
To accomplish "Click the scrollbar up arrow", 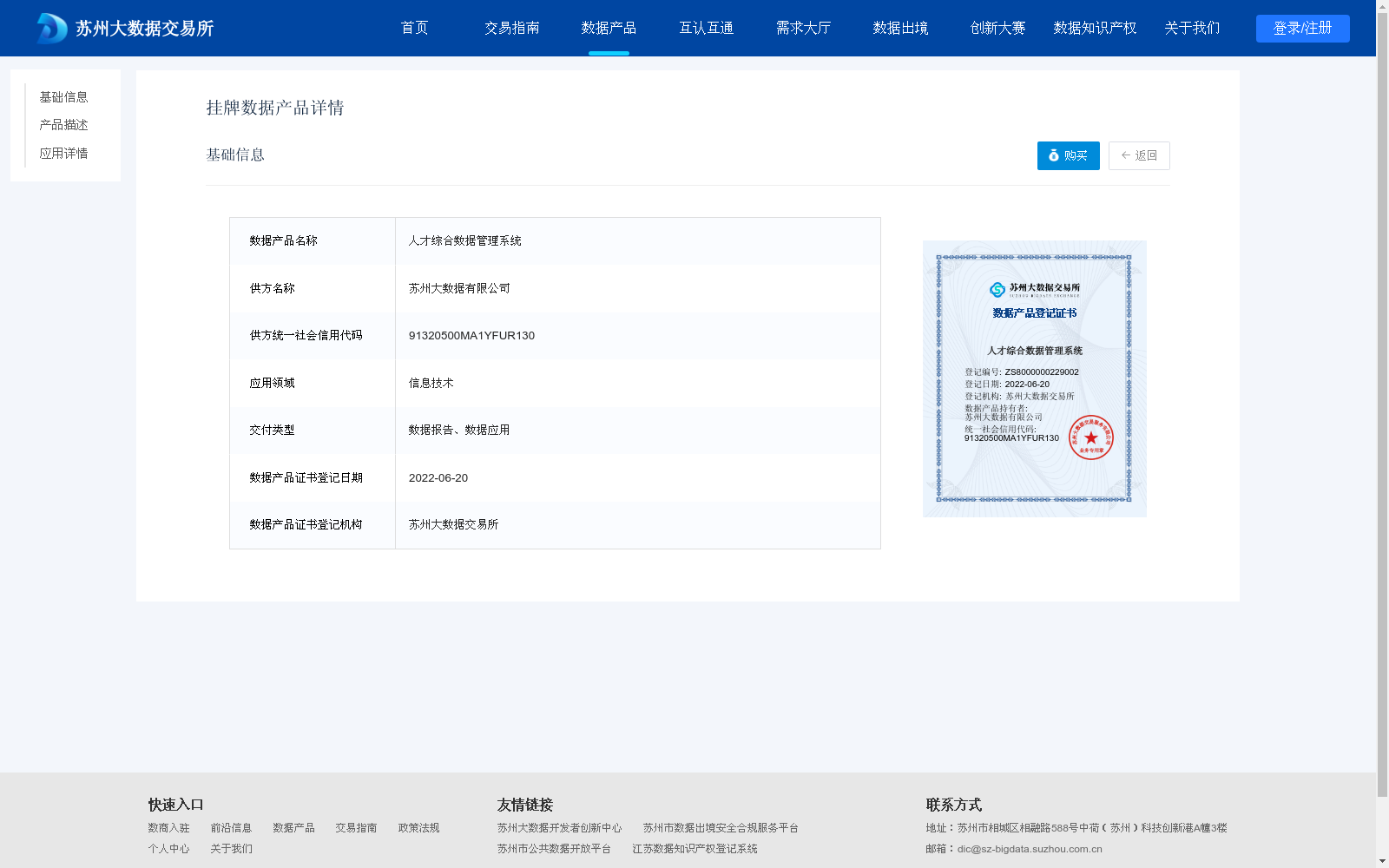I will [x=1382, y=6].
